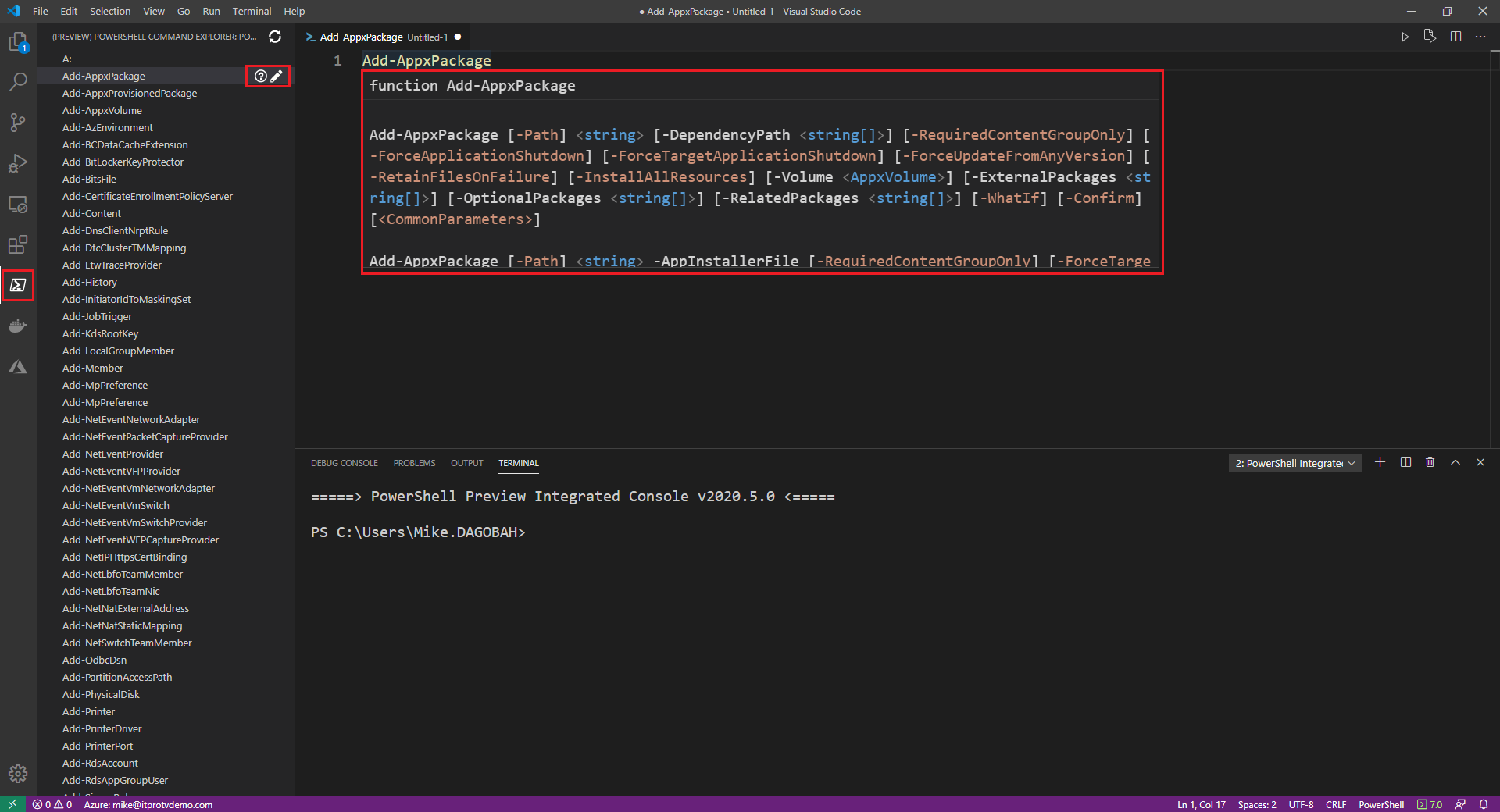Screen dimensions: 1500x812
Task: Open the Help menu
Action: tap(295, 11)
